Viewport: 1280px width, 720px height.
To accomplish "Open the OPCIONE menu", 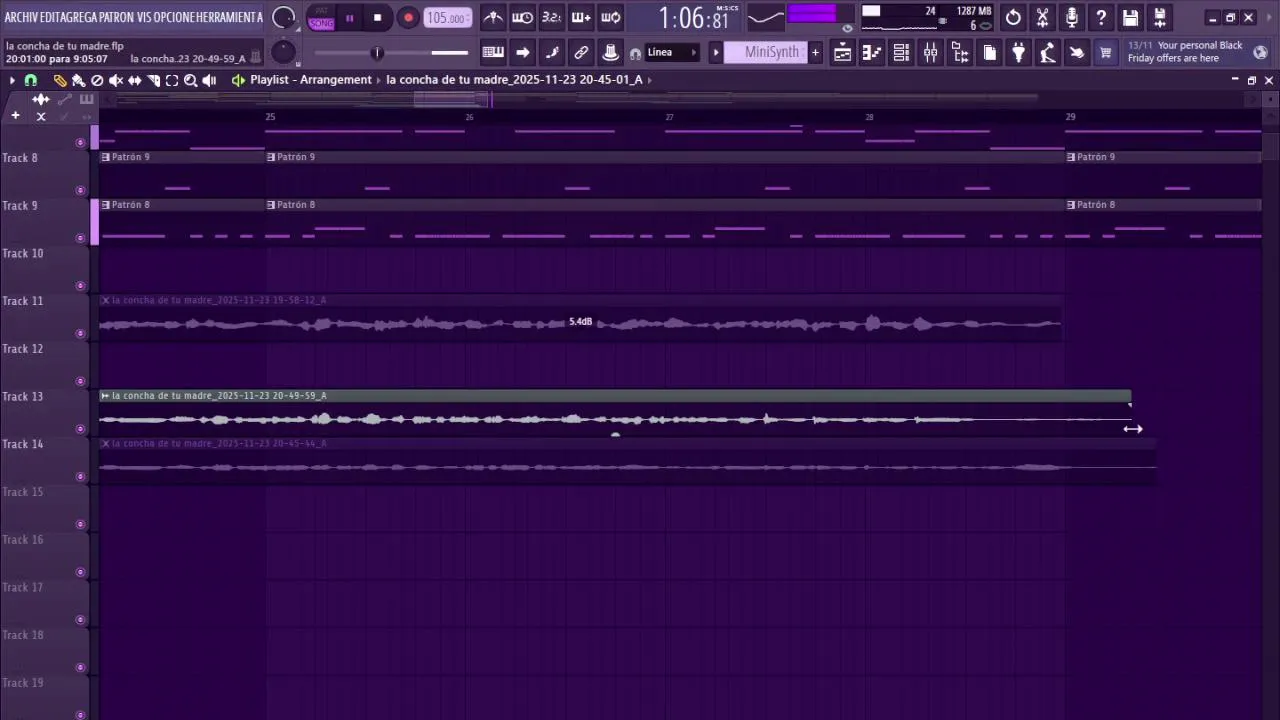I will (x=173, y=17).
